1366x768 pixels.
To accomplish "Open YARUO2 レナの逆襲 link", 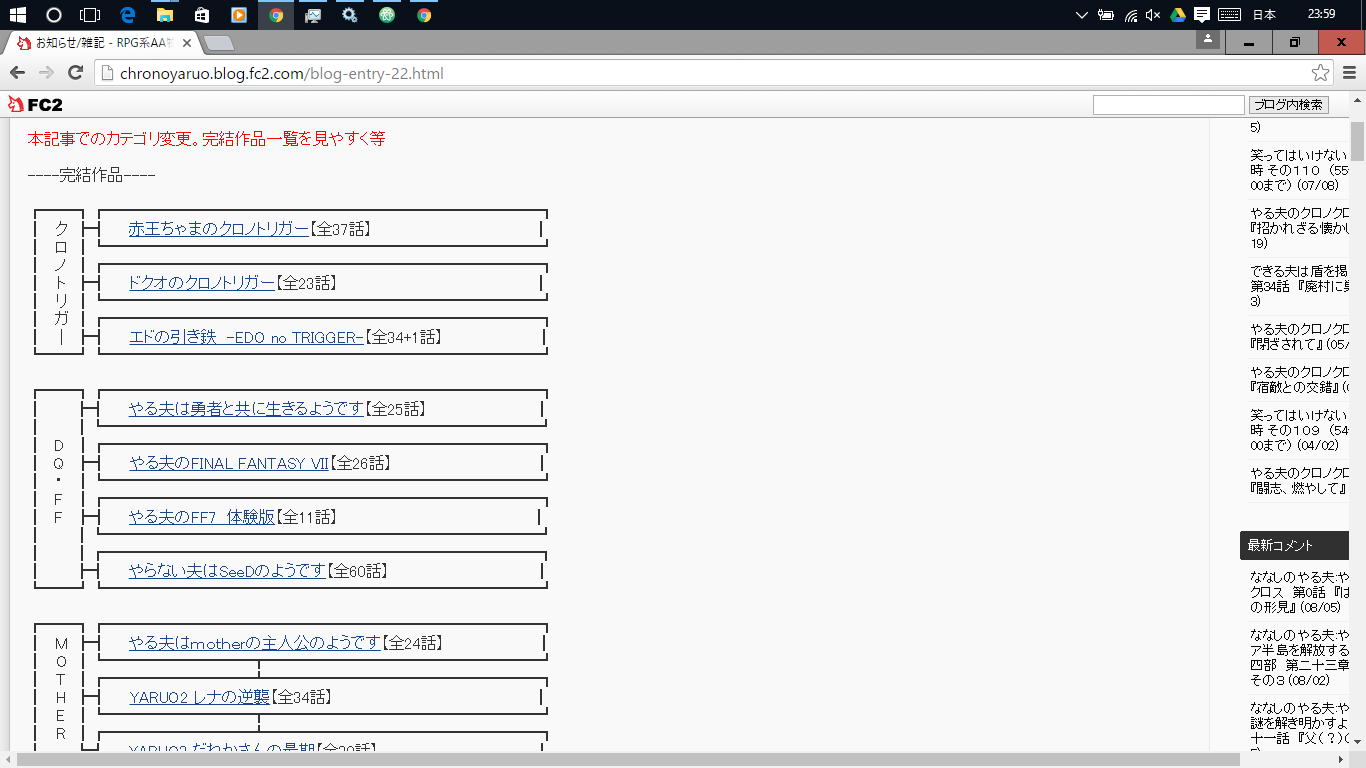I will coord(200,697).
